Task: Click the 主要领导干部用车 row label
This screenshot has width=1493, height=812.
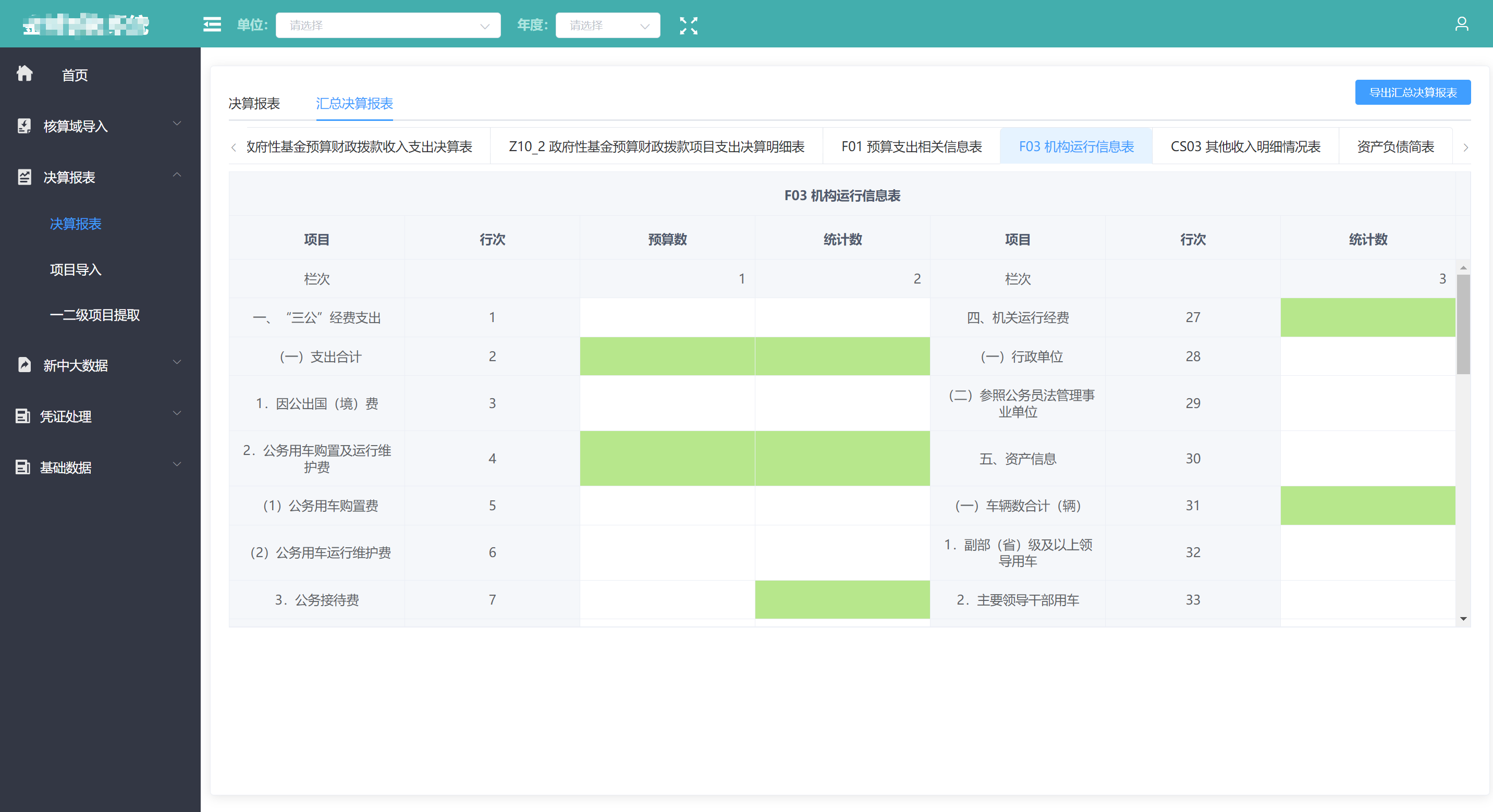Action: pyautogui.click(x=1018, y=600)
